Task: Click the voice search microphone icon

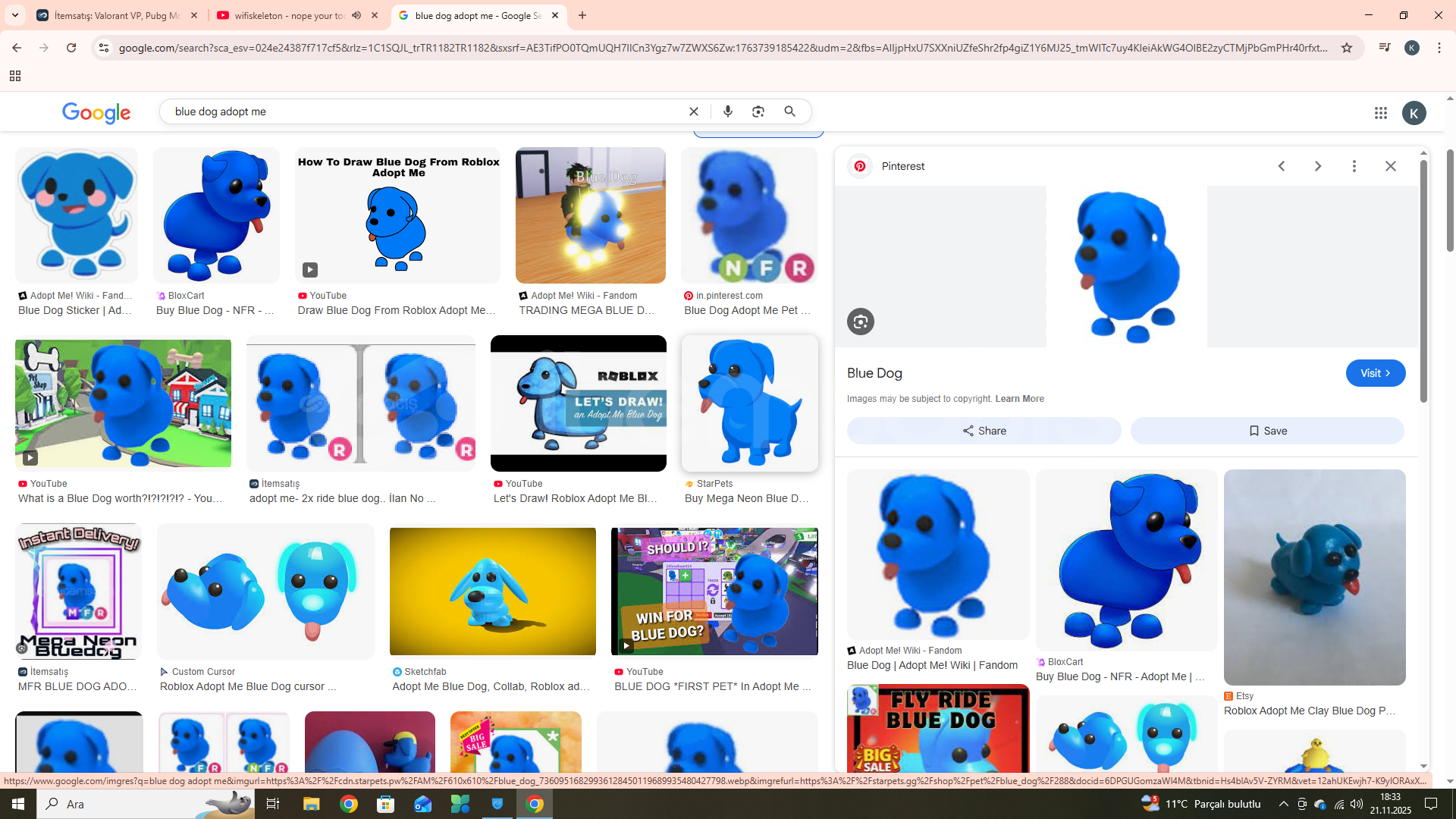Action: pos(727,111)
